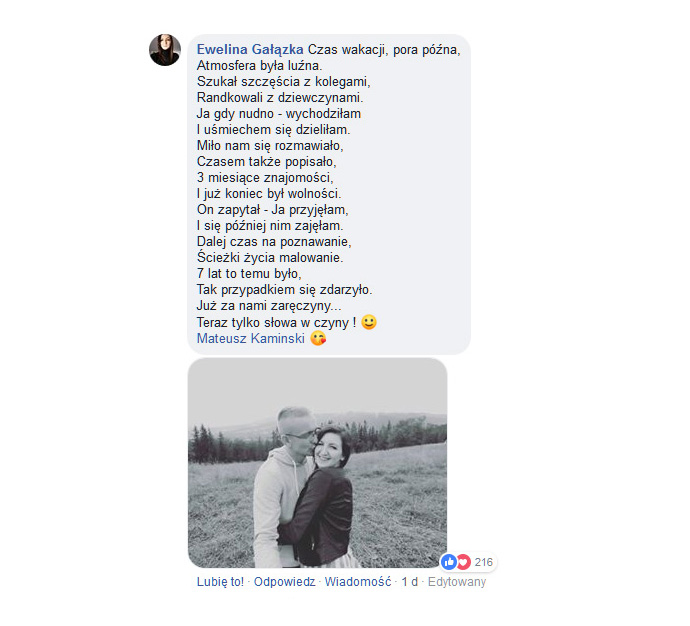Open the black-and-white couple photo attachment

(x=318, y=463)
